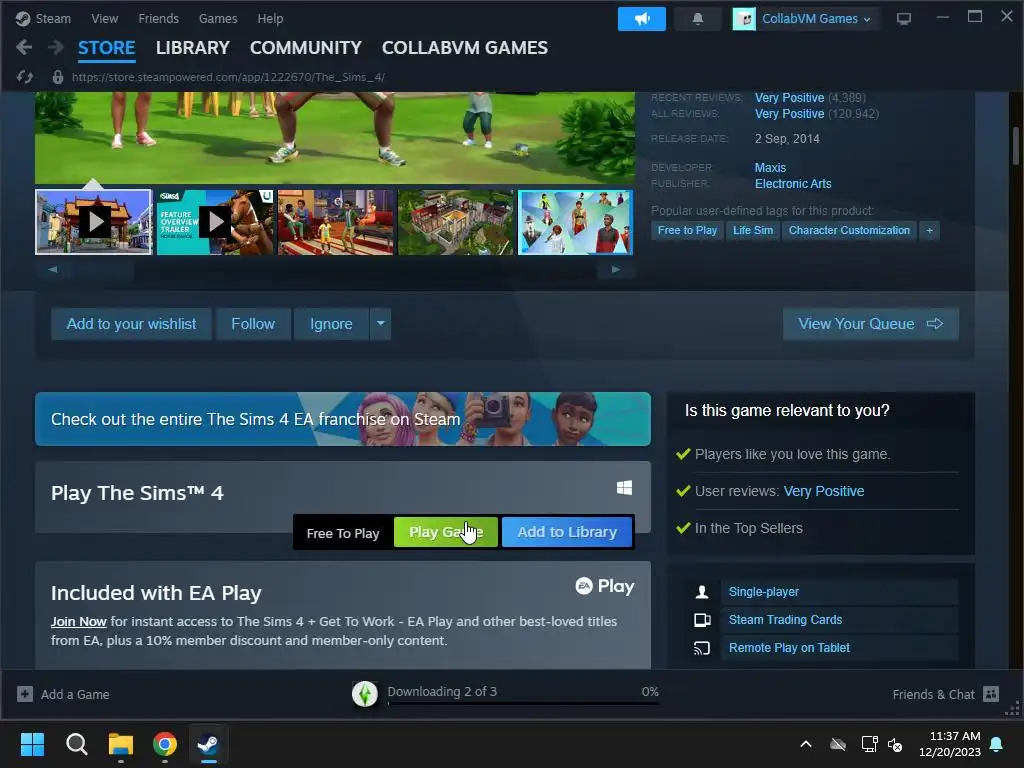Open the Steam Trading Cards link
Viewport: 1024px width, 768px height.
(785, 620)
